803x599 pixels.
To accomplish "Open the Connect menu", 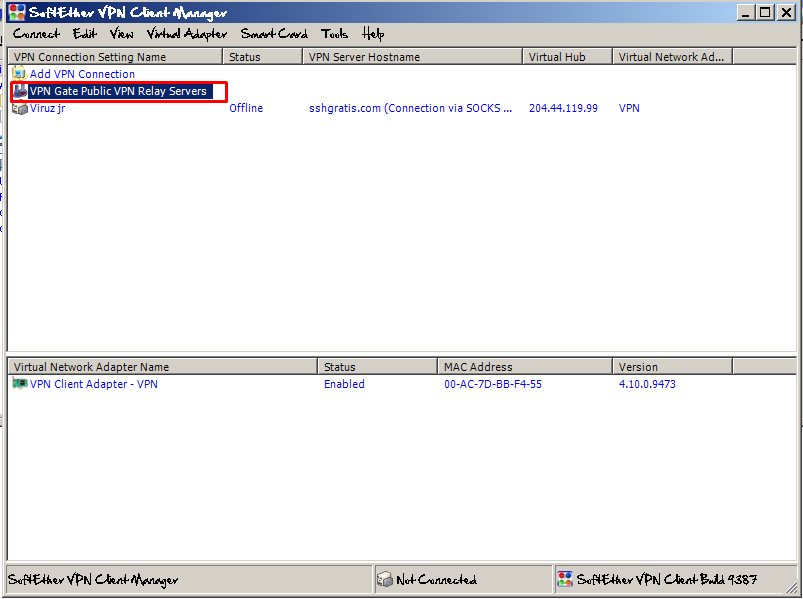I will click(36, 34).
